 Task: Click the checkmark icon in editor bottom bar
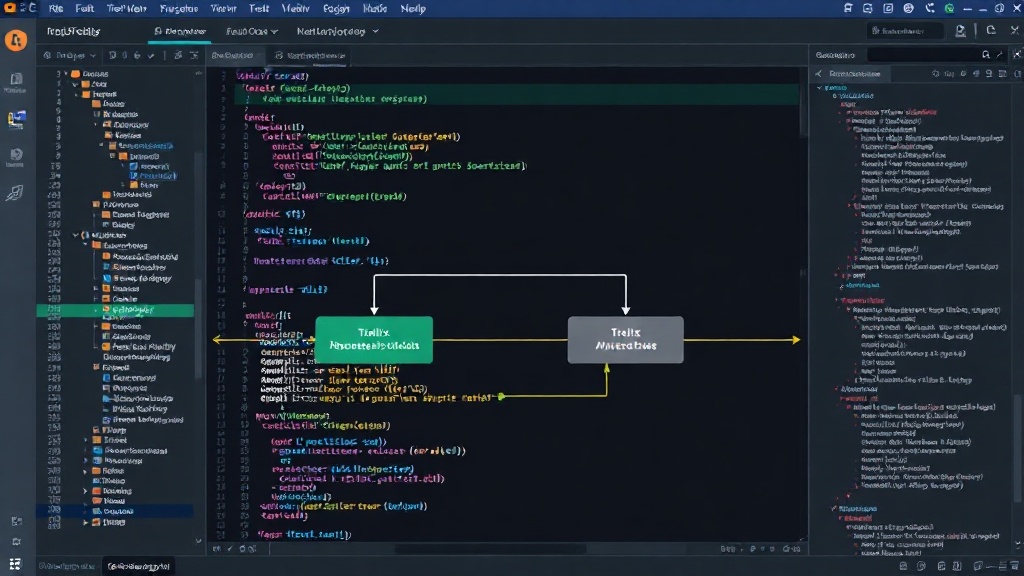click(230, 549)
